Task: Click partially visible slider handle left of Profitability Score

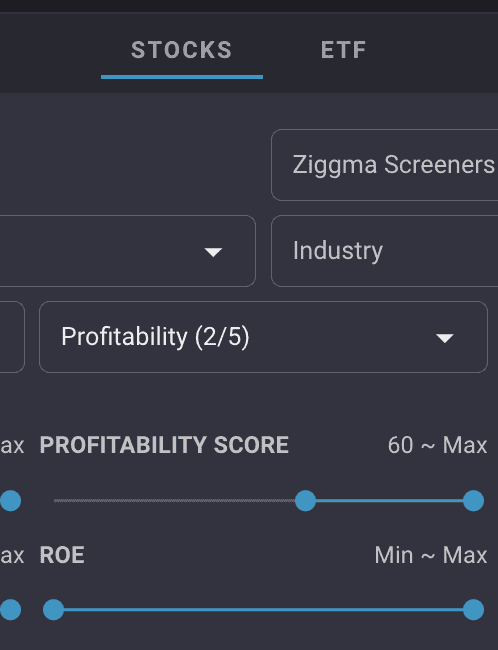Action: [10, 501]
